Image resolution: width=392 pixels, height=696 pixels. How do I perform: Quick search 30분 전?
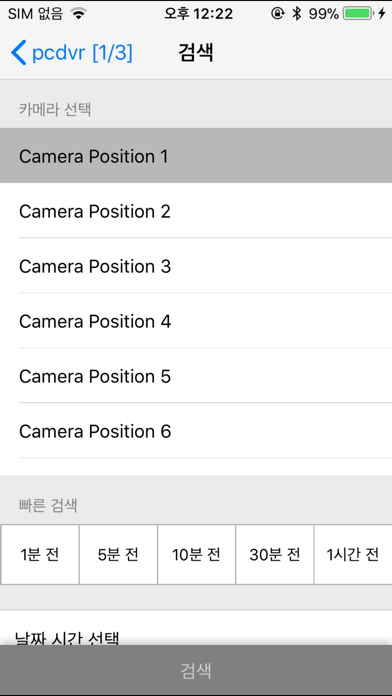(275, 554)
